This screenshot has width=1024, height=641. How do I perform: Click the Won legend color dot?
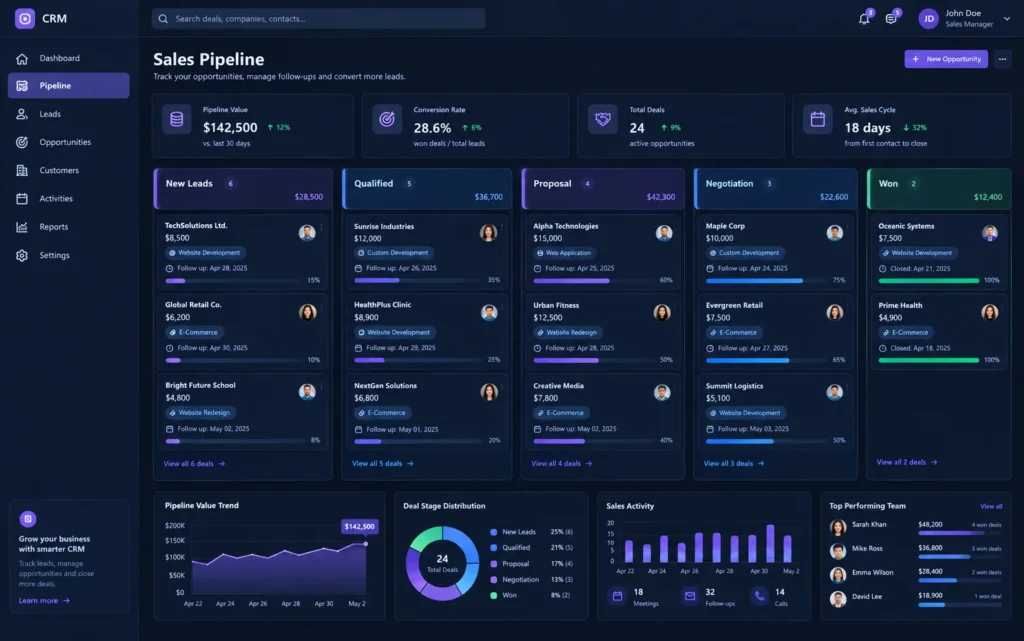(494, 595)
